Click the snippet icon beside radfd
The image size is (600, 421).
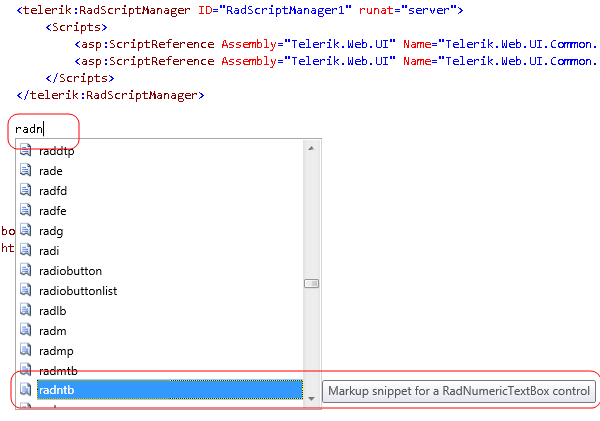[25, 190]
